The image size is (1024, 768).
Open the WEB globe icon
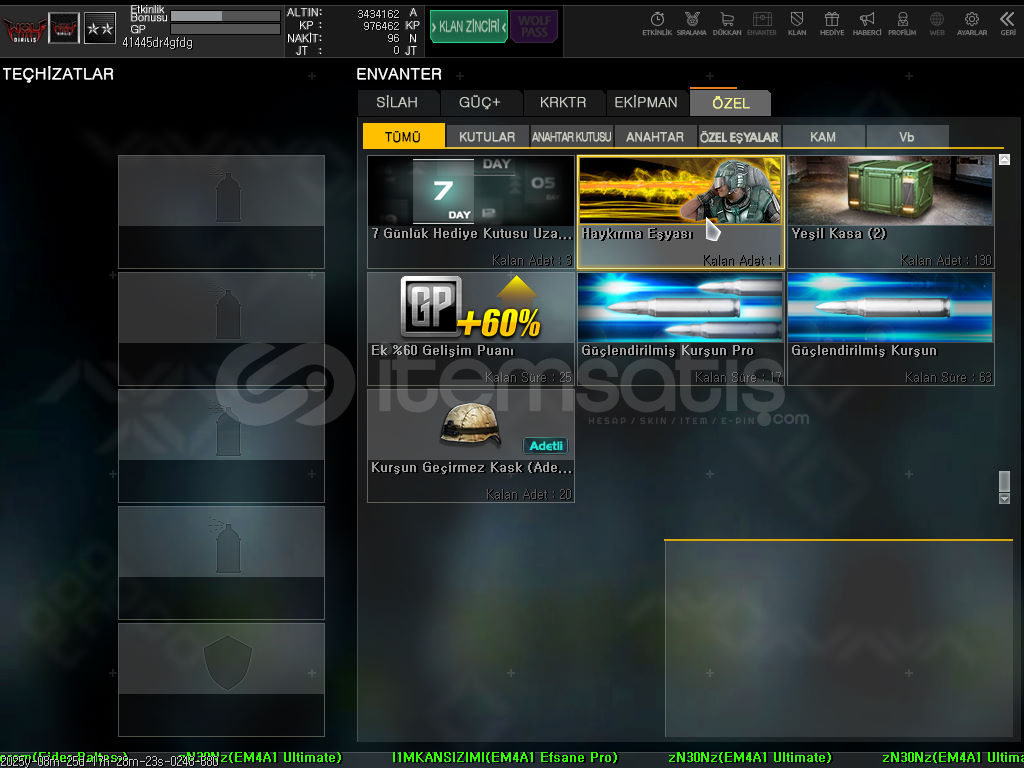pos(937,24)
